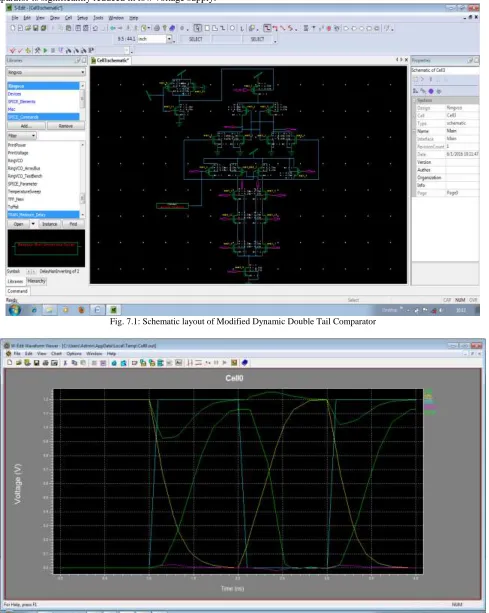Click the cell list vertical scrollbar
This screenshot has width=489, height=613.
(x=82, y=180)
